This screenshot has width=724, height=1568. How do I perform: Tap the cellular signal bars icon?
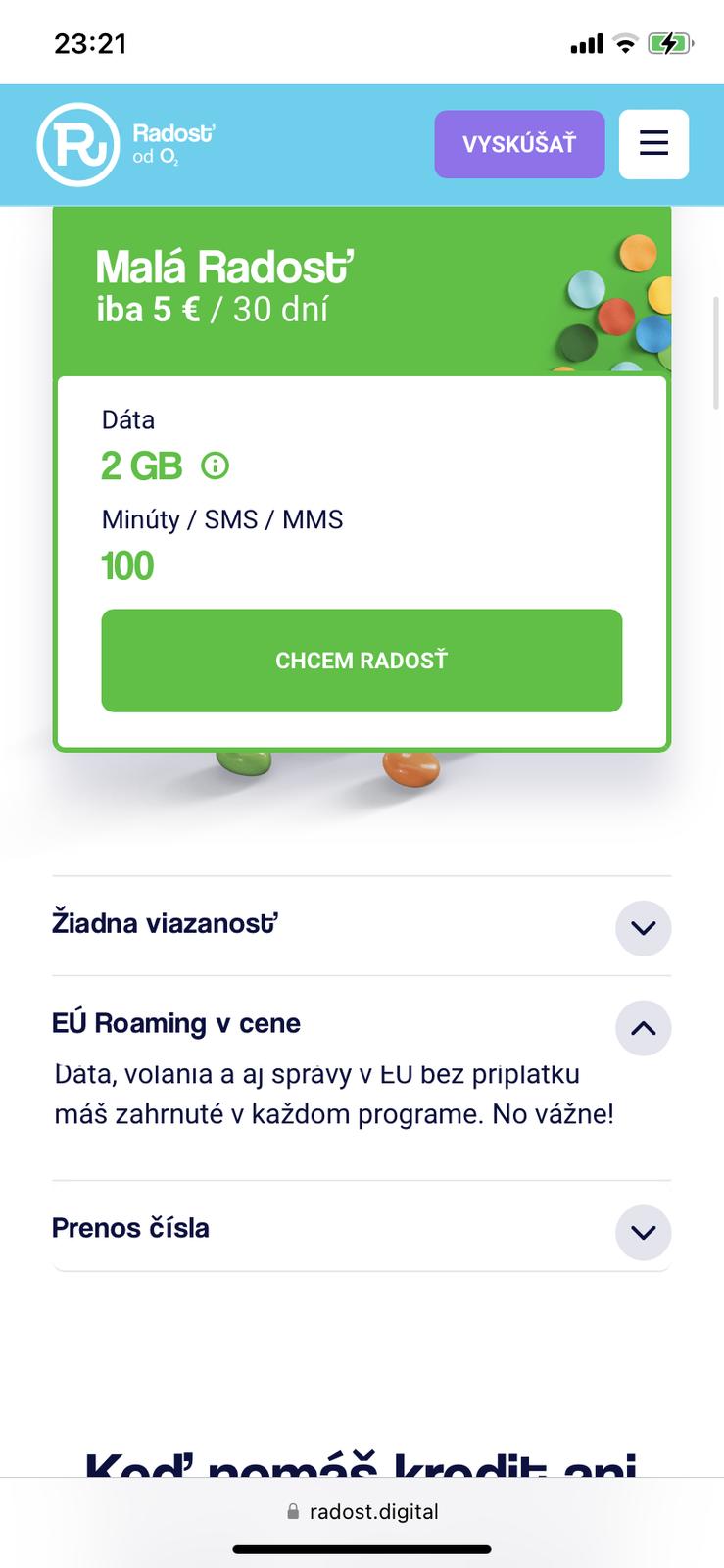click(x=587, y=44)
